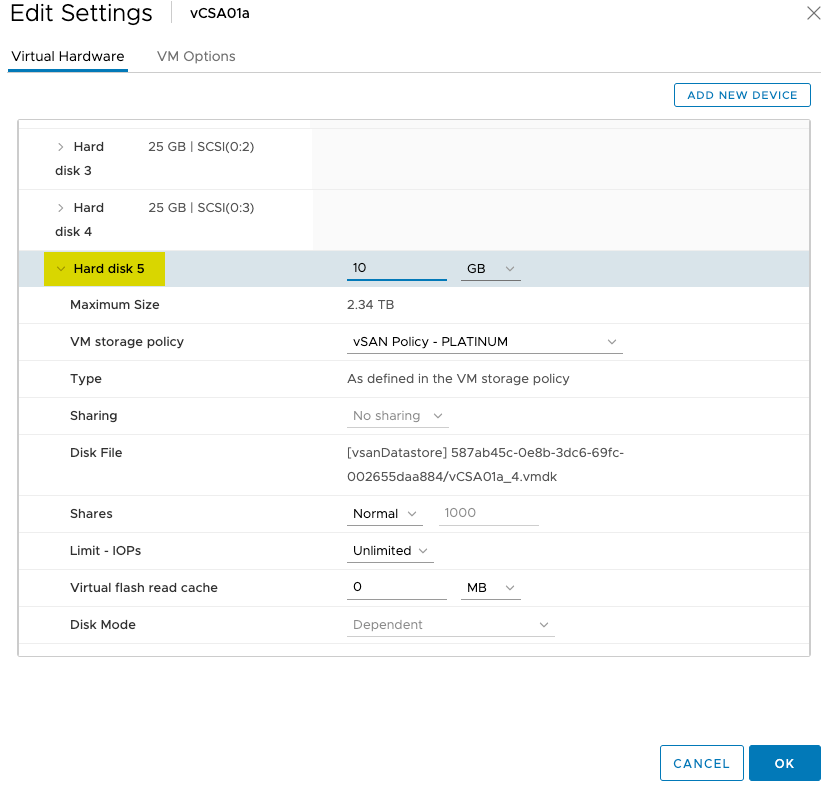Close the Edit Settings dialog with X
The width and height of the screenshot is (838, 797).
click(x=813, y=13)
